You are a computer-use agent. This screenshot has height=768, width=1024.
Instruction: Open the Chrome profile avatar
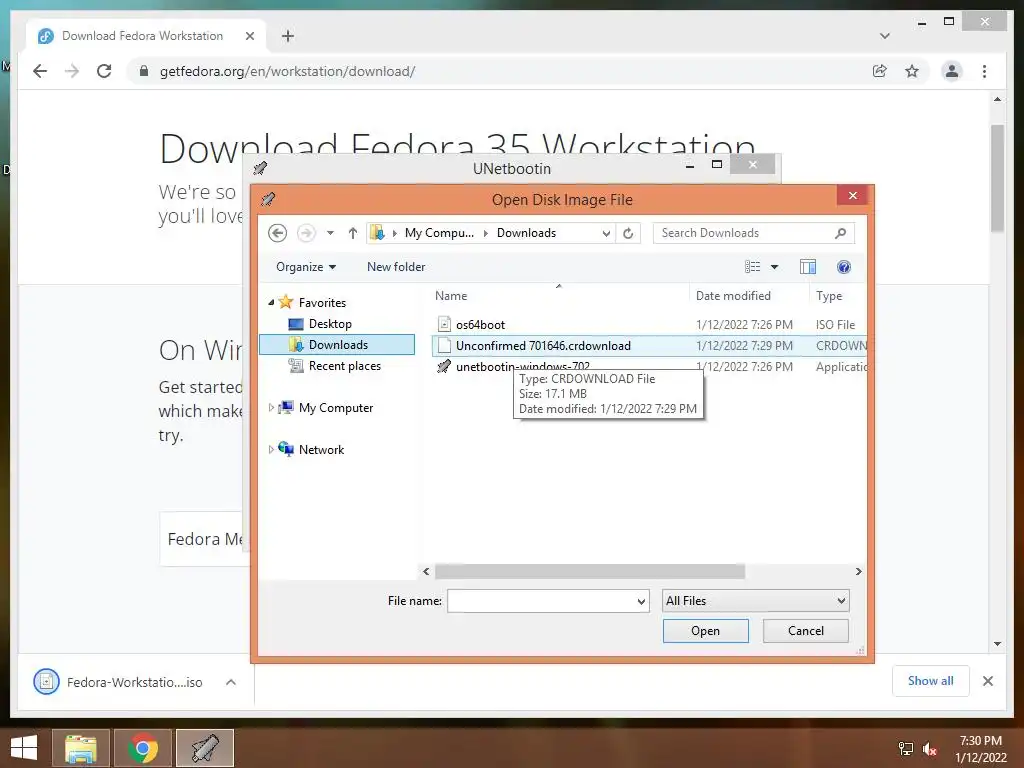click(952, 71)
